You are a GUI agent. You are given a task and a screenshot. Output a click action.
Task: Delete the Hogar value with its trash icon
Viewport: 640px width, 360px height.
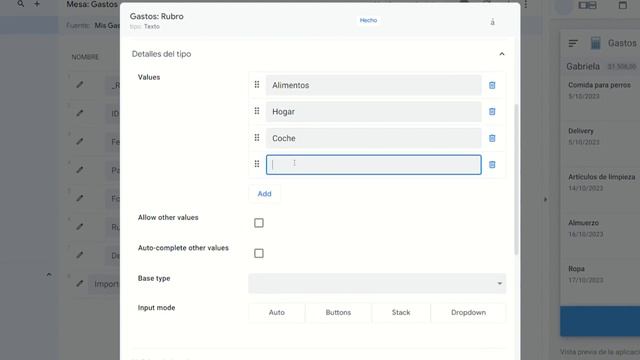492,111
